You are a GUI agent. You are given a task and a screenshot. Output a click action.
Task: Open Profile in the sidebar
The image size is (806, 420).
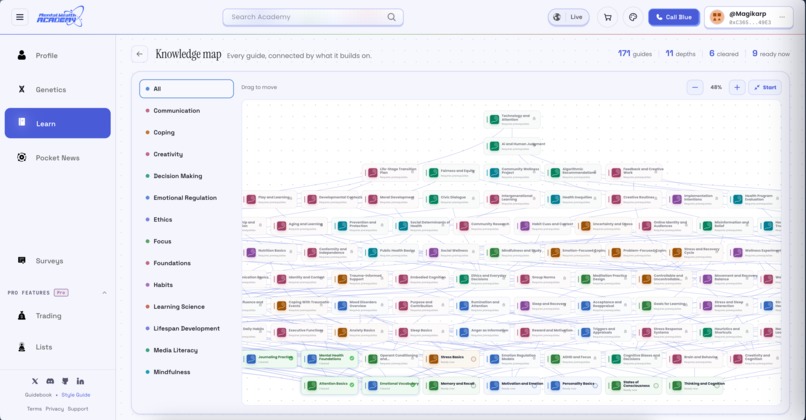pyautogui.click(x=58, y=55)
